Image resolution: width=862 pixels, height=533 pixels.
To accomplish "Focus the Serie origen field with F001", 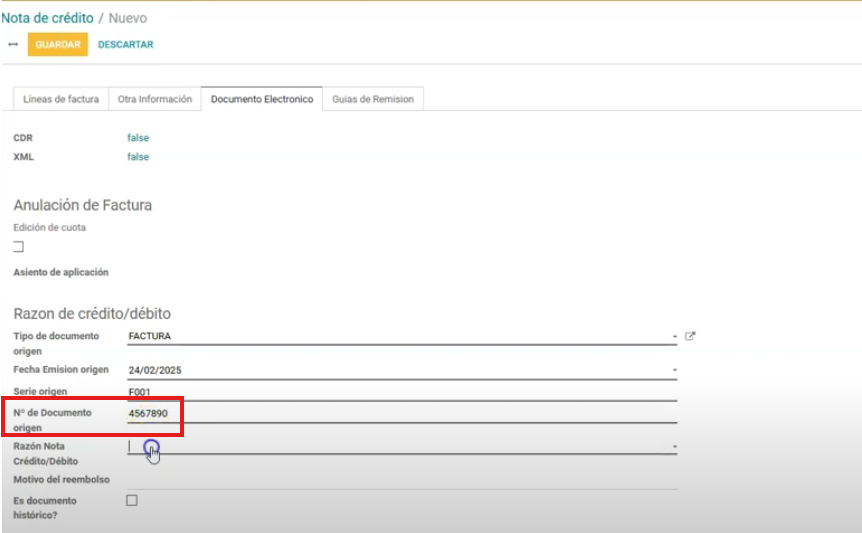I will click(x=400, y=392).
